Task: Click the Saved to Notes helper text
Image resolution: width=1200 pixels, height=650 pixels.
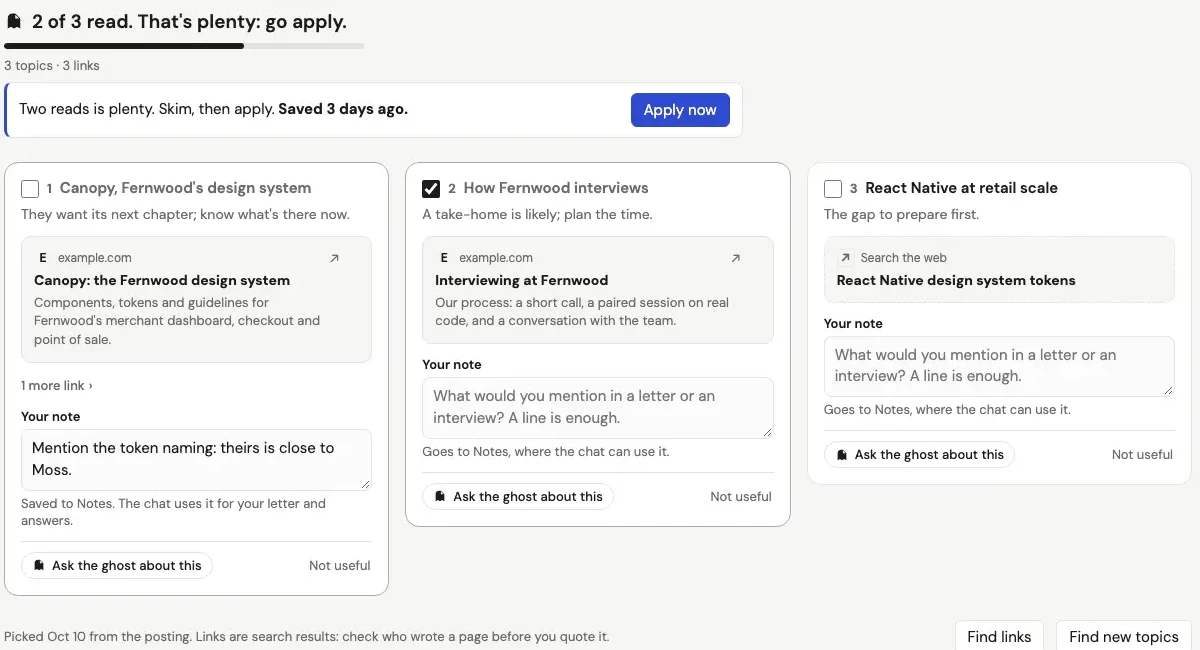Action: pos(173,512)
